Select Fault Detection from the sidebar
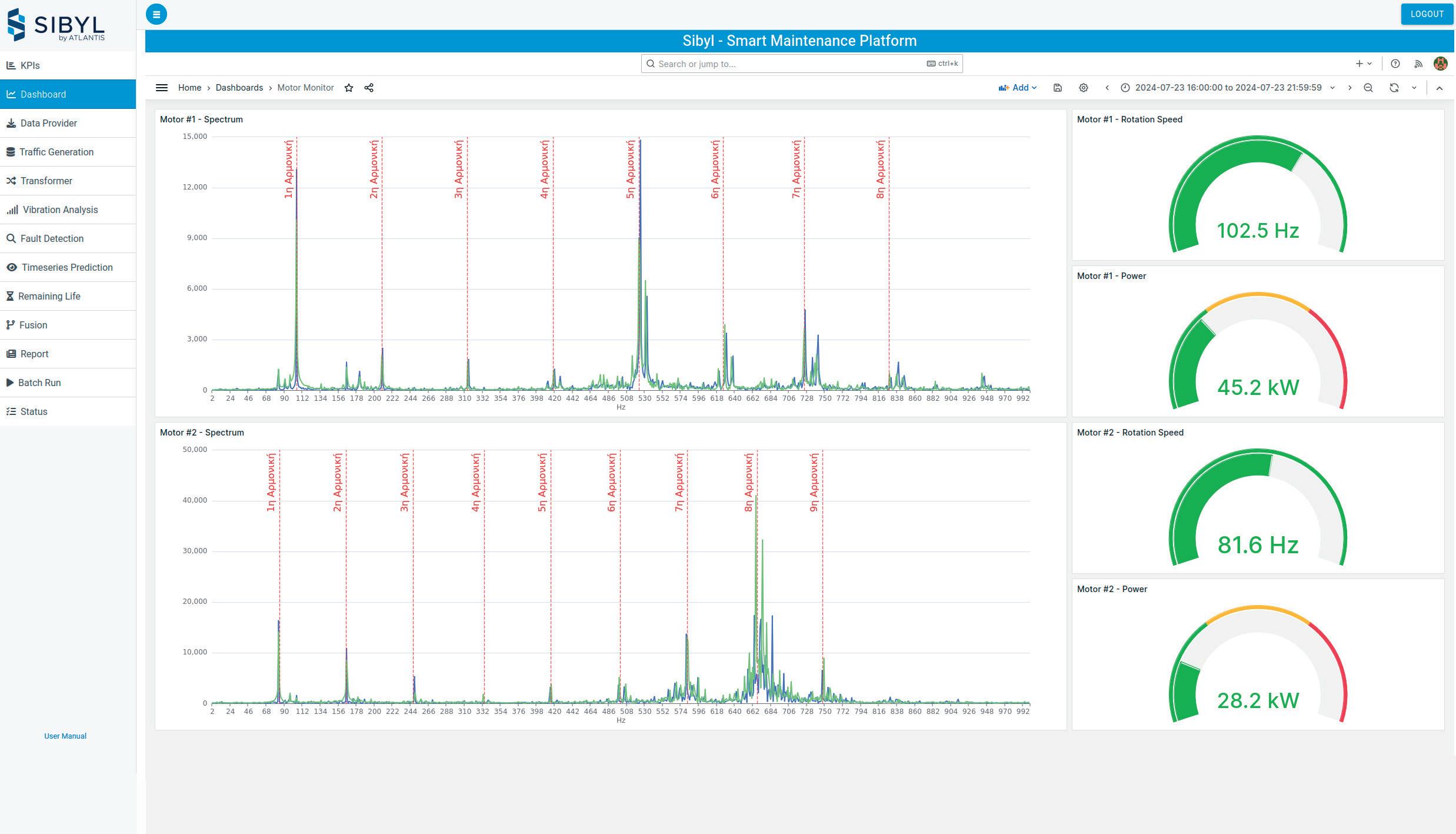This screenshot has width=1456, height=834. click(52, 238)
